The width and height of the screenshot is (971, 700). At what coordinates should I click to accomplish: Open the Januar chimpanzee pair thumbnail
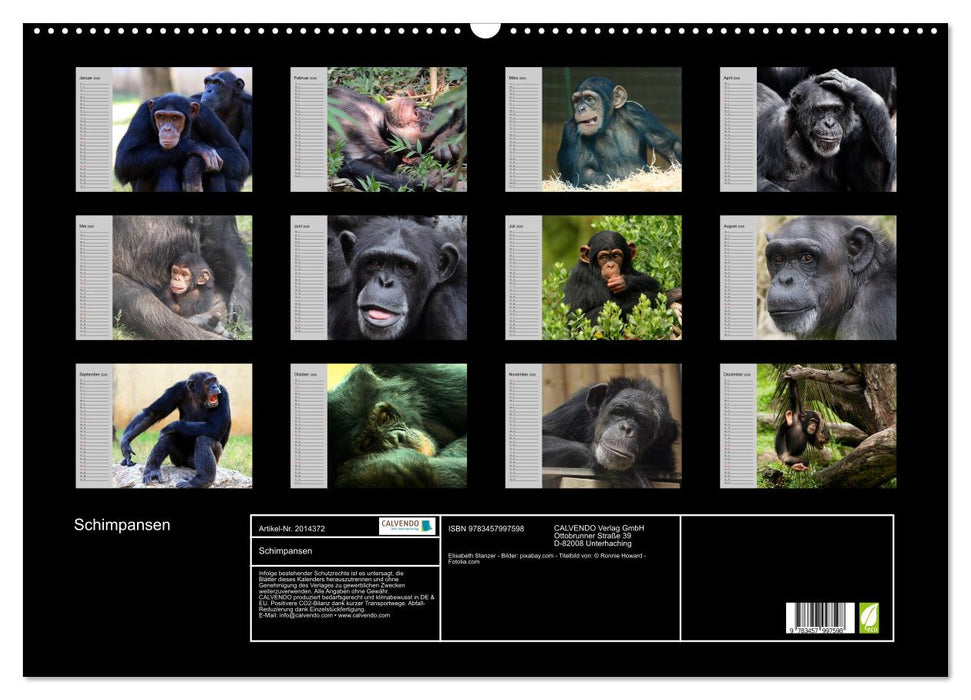point(181,130)
